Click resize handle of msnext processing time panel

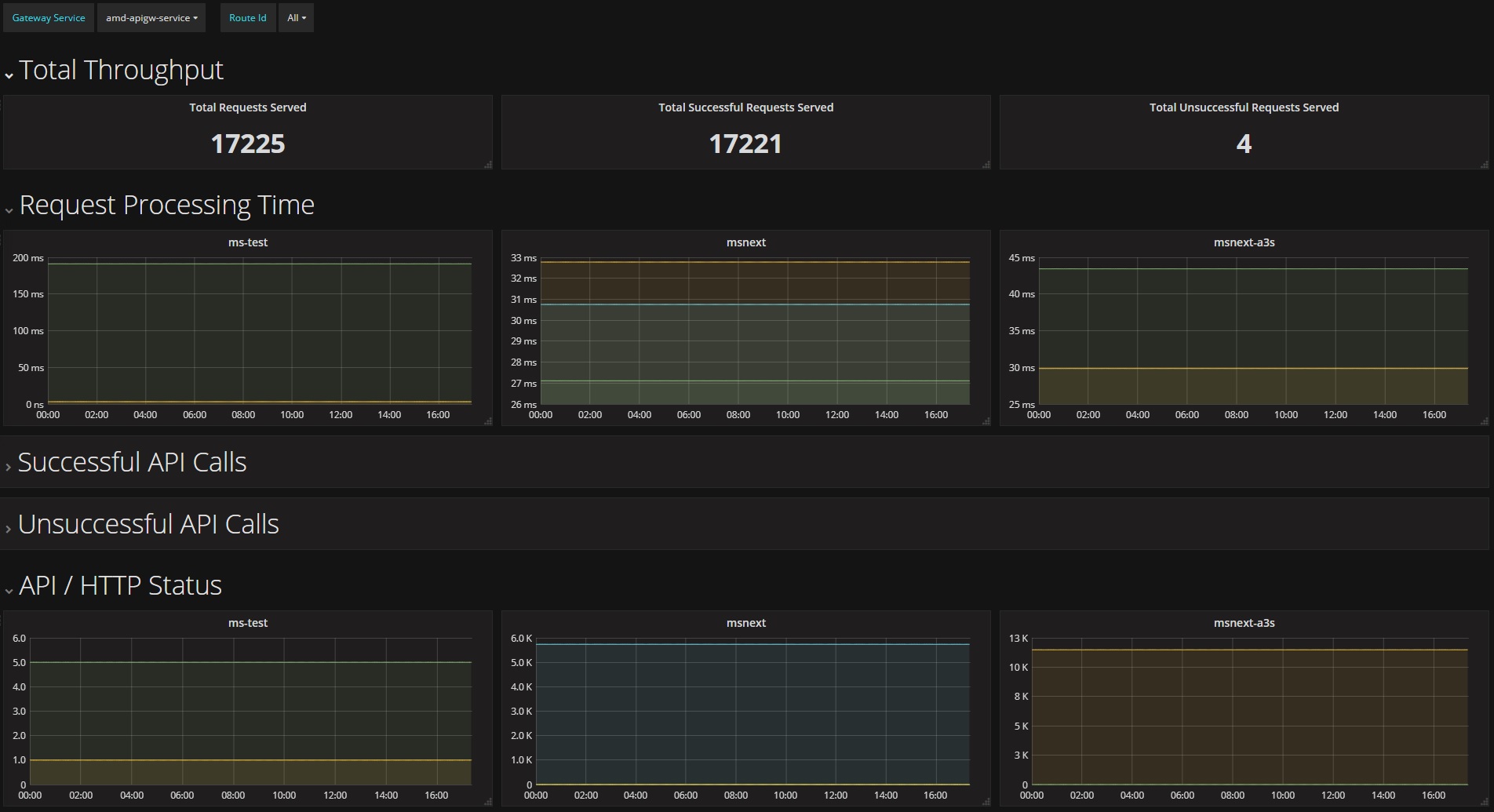(986, 421)
